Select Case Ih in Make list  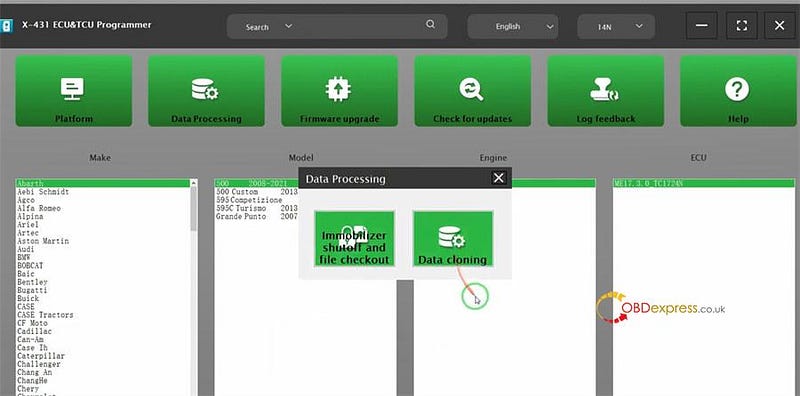103,348
